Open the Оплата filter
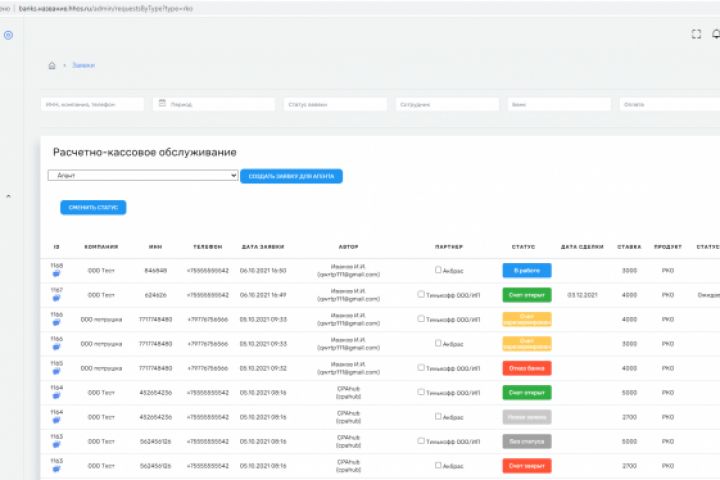This screenshot has width=720, height=480. (x=669, y=104)
